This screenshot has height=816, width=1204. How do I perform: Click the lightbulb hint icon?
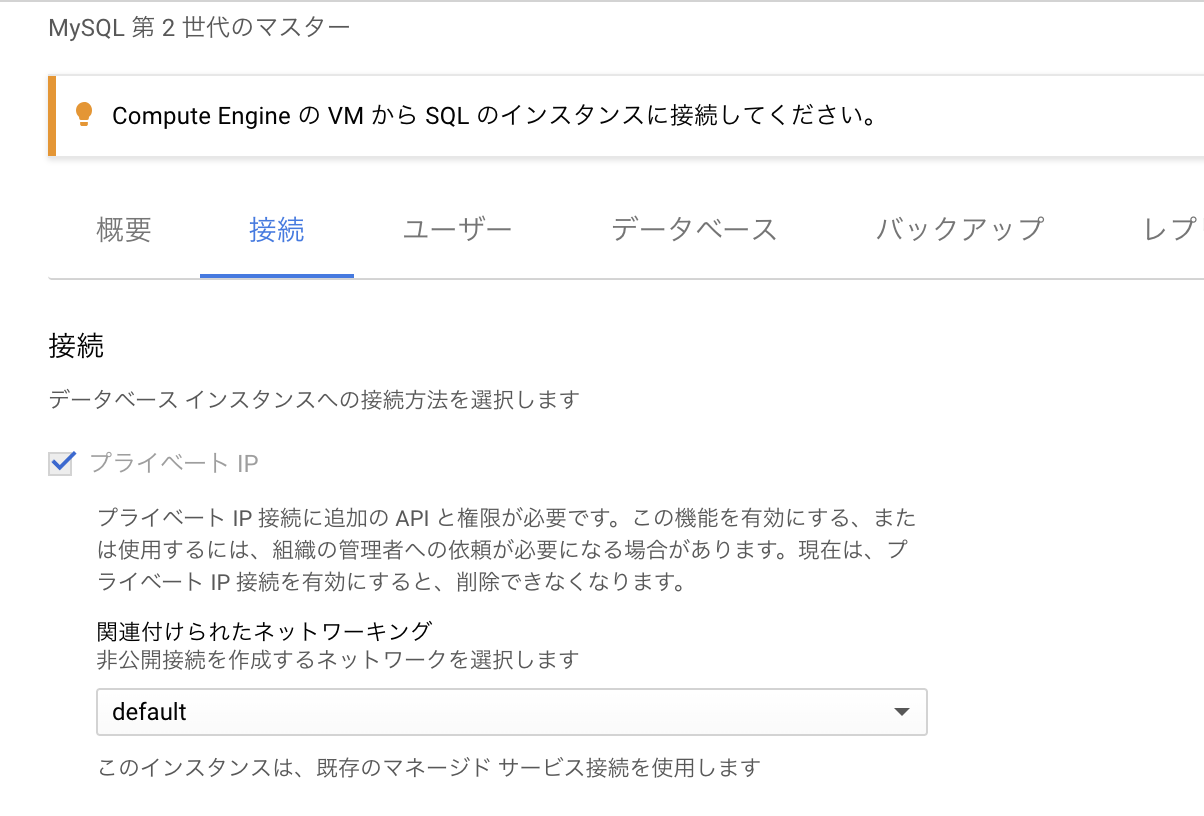pos(84,115)
